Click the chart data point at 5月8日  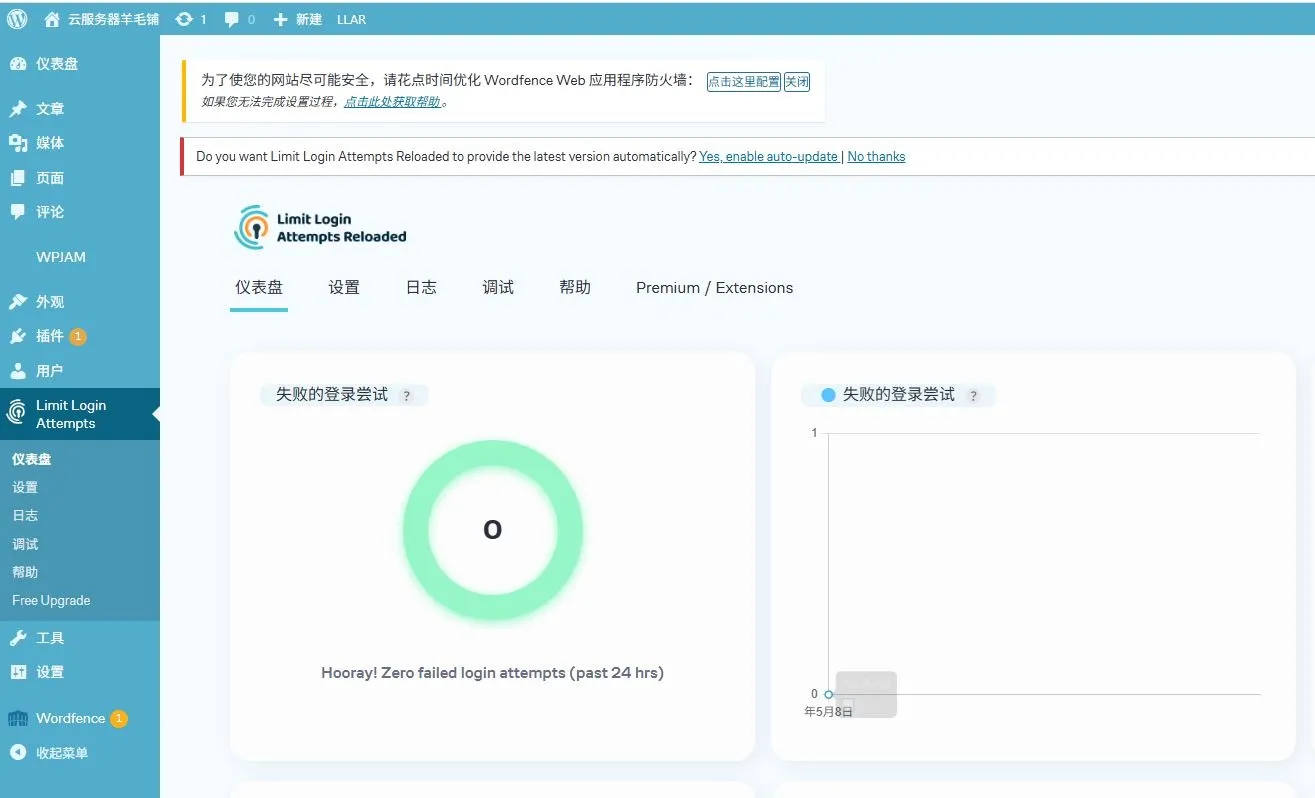tap(828, 694)
